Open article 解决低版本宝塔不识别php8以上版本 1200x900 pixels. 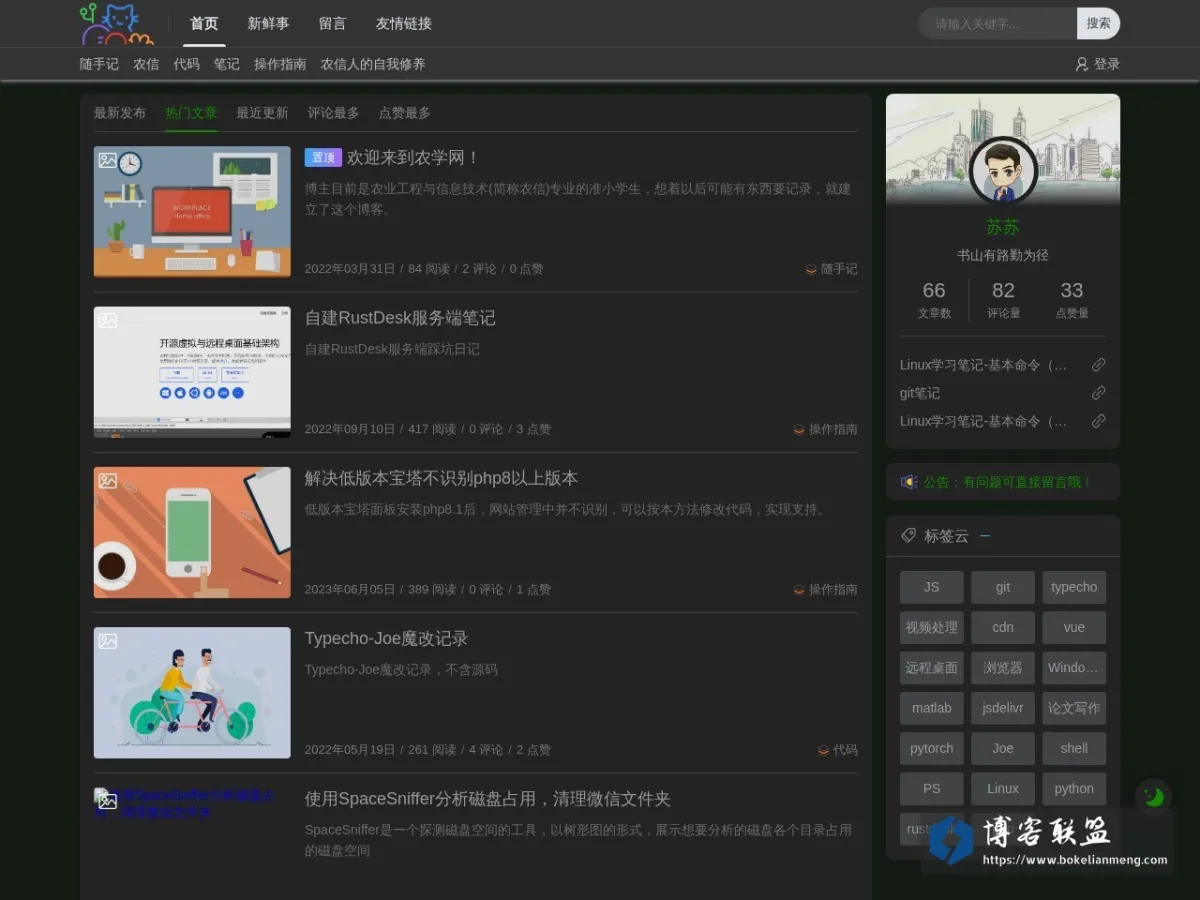pyautogui.click(x=441, y=478)
